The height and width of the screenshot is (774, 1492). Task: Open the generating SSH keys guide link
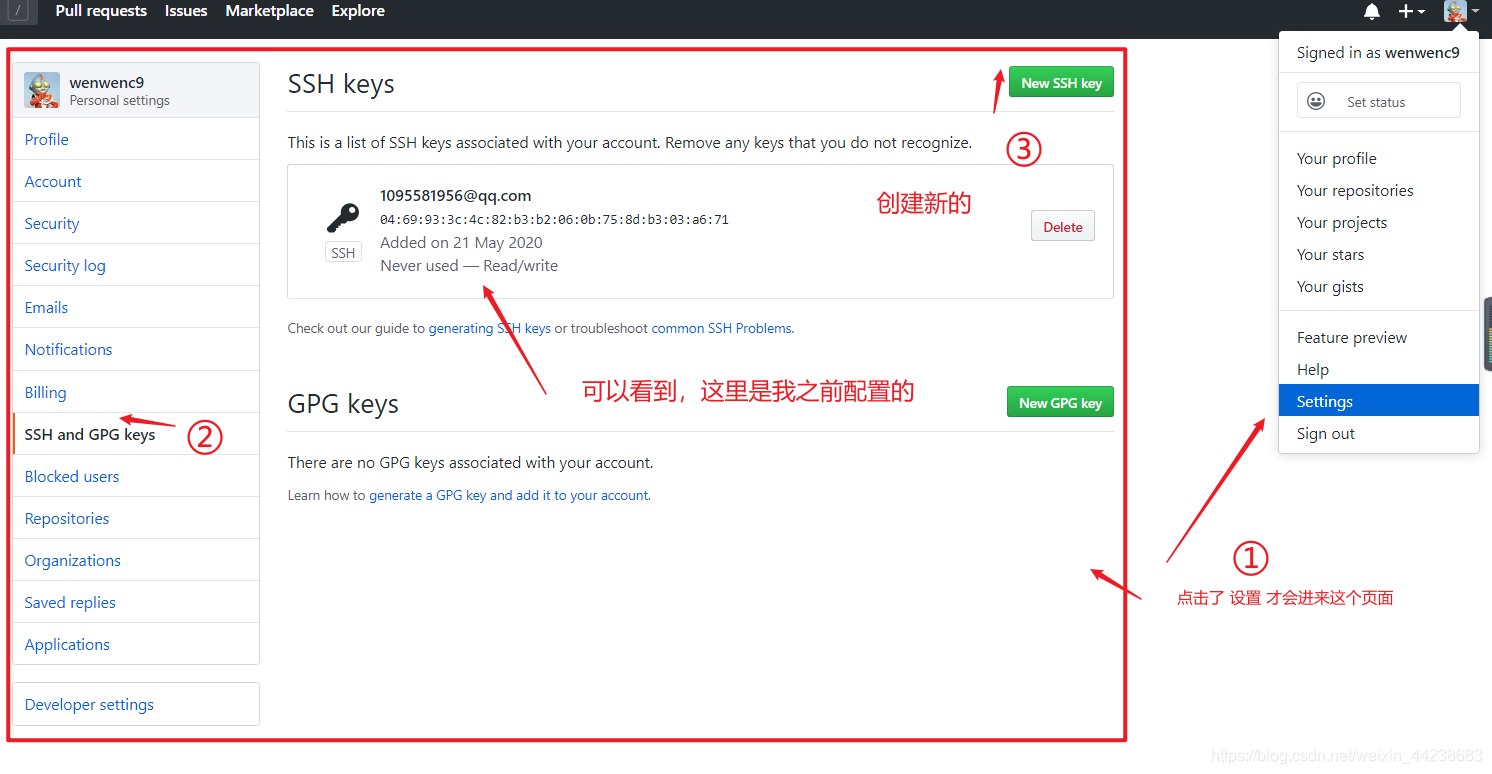point(490,328)
